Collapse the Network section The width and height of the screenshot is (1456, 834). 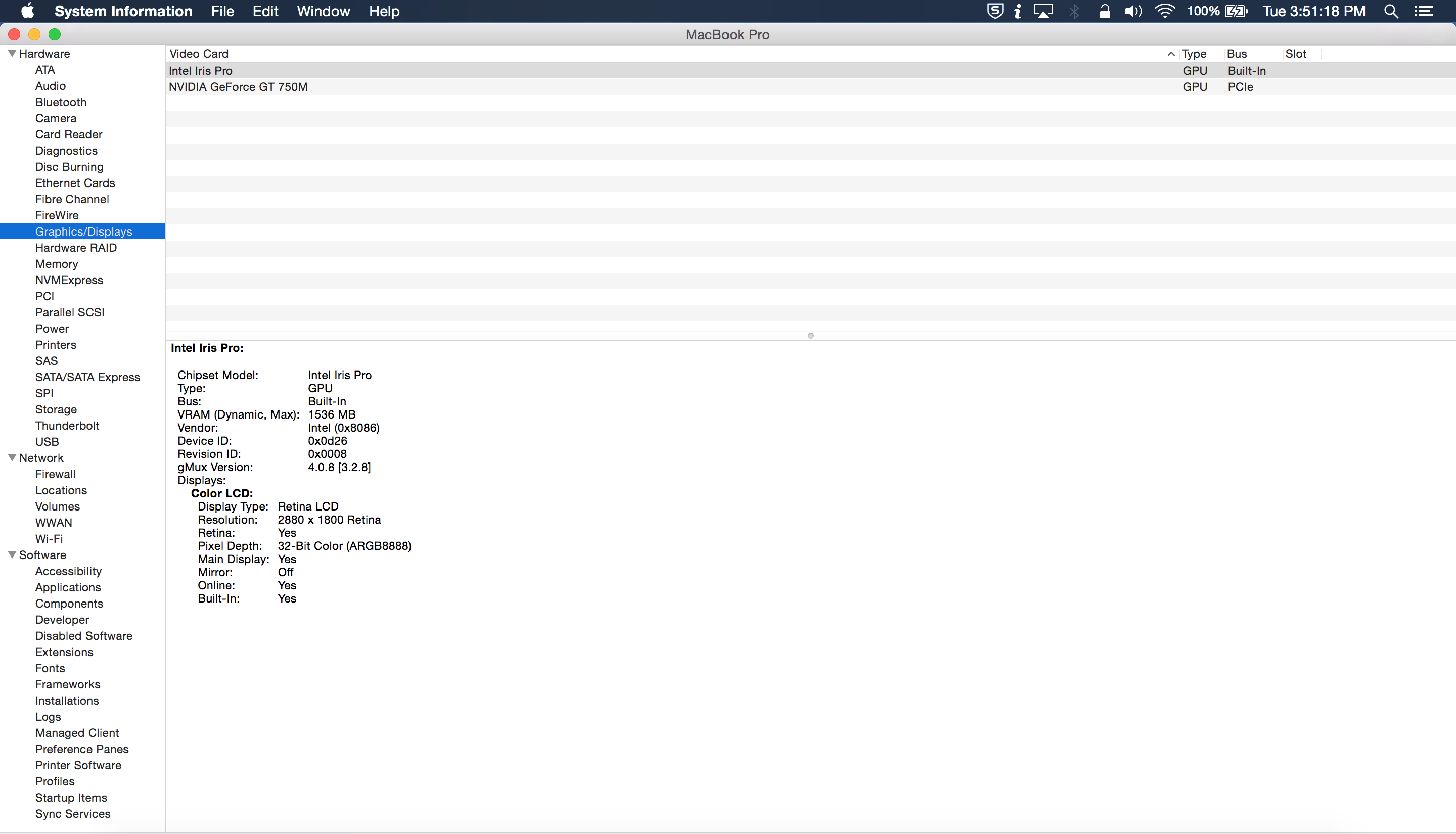pos(12,457)
